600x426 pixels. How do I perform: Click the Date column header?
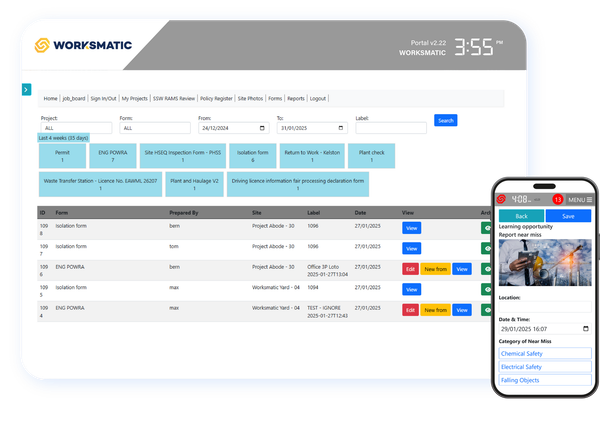pyautogui.click(x=360, y=213)
